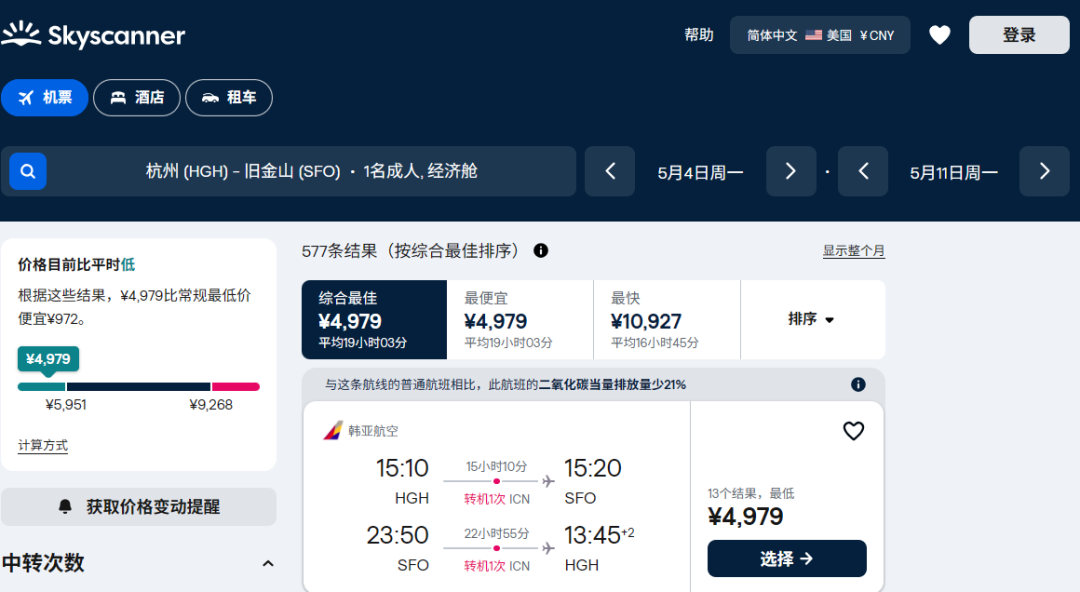This screenshot has width=1080, height=592.
Task: Save Asiana flight with heart icon
Action: pyautogui.click(x=853, y=431)
